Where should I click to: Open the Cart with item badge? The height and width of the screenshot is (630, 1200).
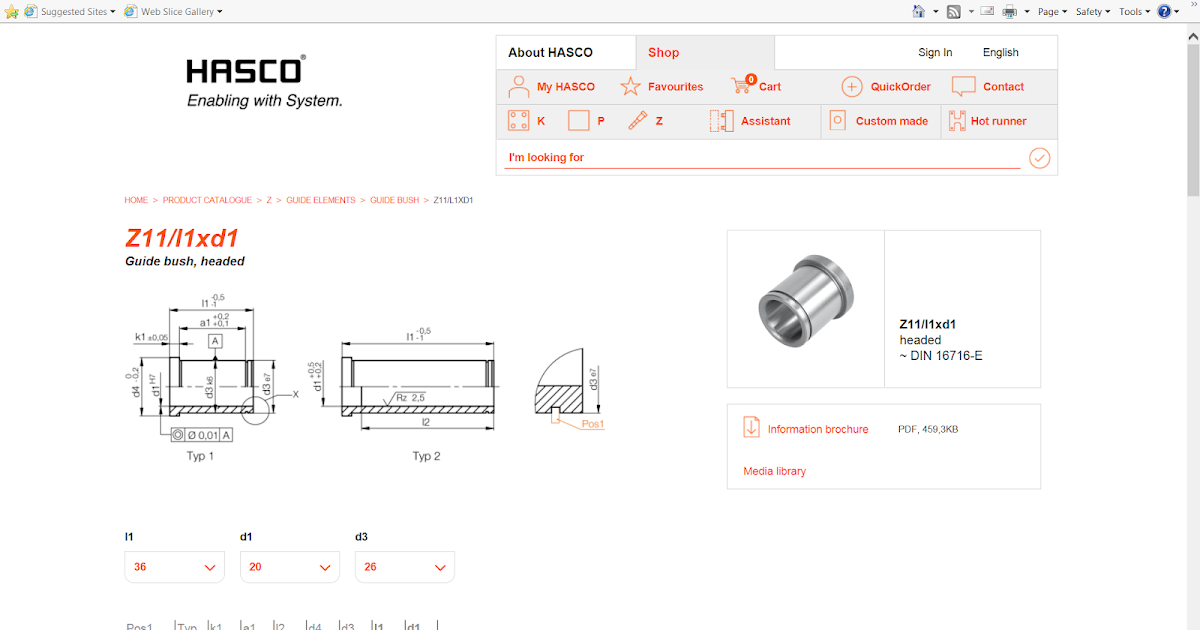pyautogui.click(x=745, y=87)
